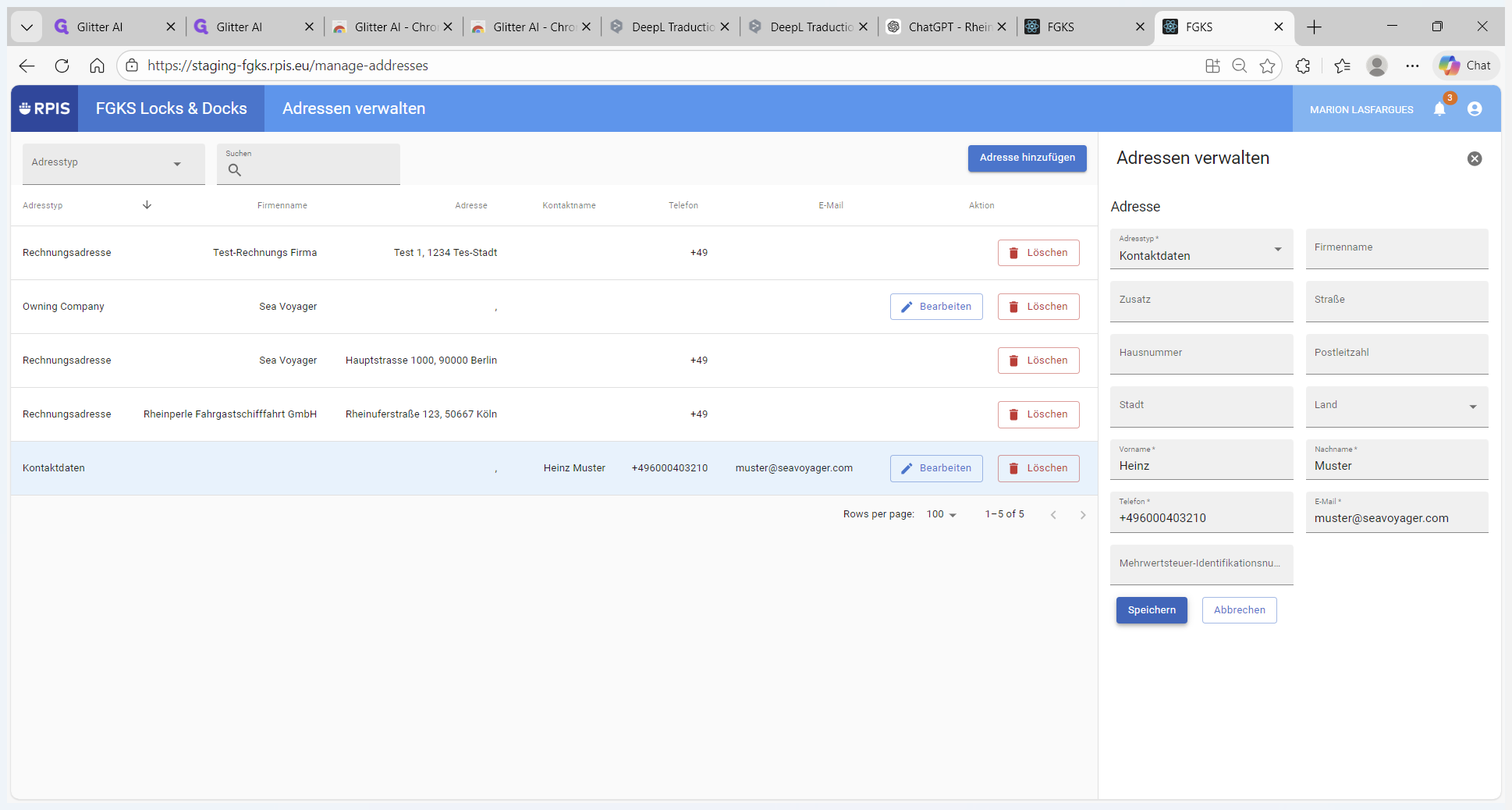Delete the Rheinperle Fahrgastschifffahrt GmbH address
This screenshot has height=810, width=1512.
pos(1038,414)
